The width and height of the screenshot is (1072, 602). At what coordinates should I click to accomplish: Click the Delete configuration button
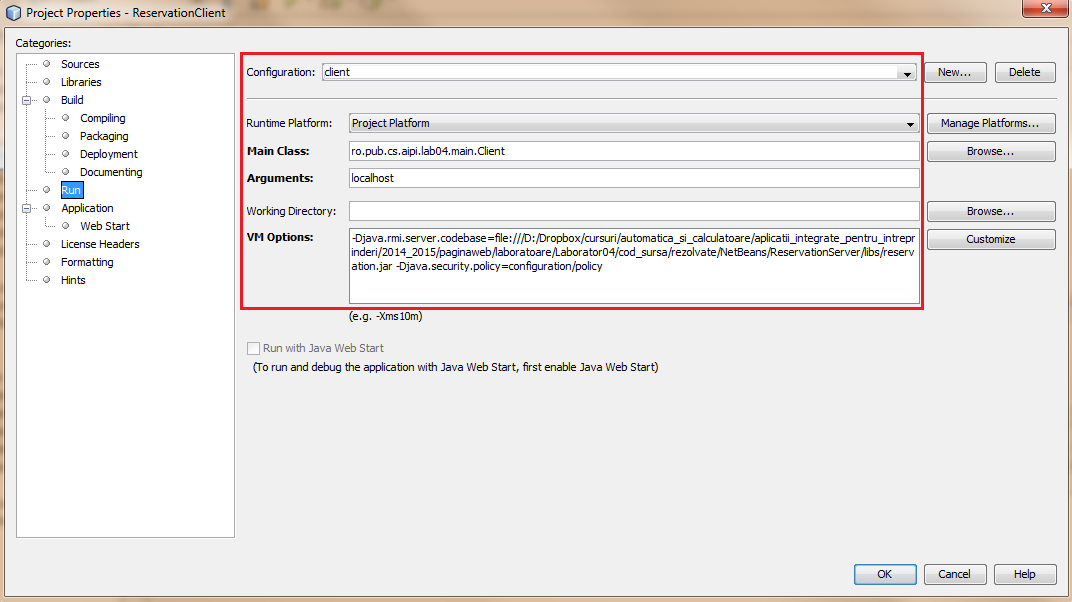pyautogui.click(x=1025, y=72)
